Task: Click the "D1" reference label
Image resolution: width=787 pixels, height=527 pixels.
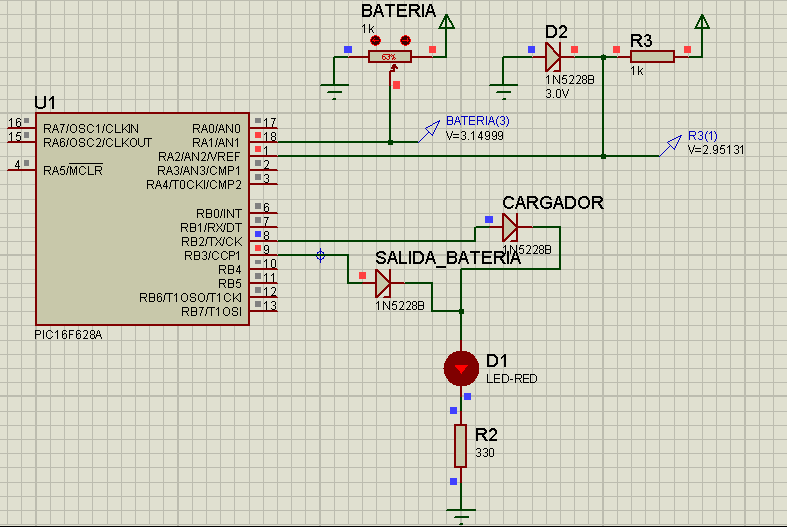Action: pos(496,361)
